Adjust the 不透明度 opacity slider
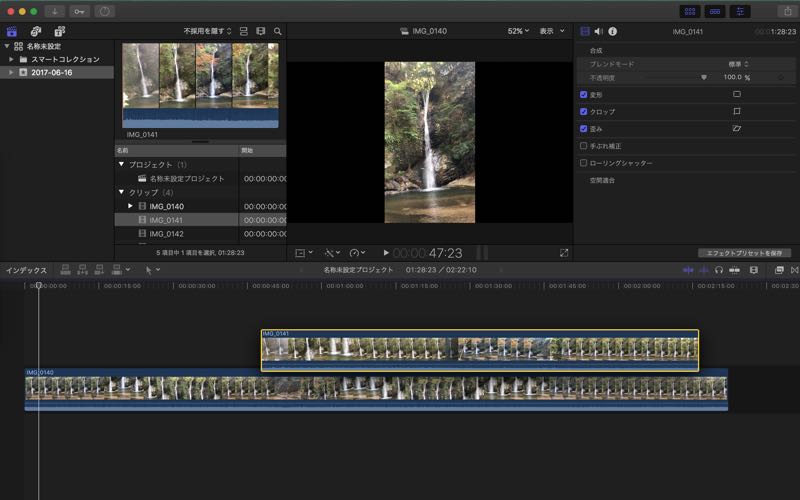Image resolution: width=800 pixels, height=500 pixels. 703,77
